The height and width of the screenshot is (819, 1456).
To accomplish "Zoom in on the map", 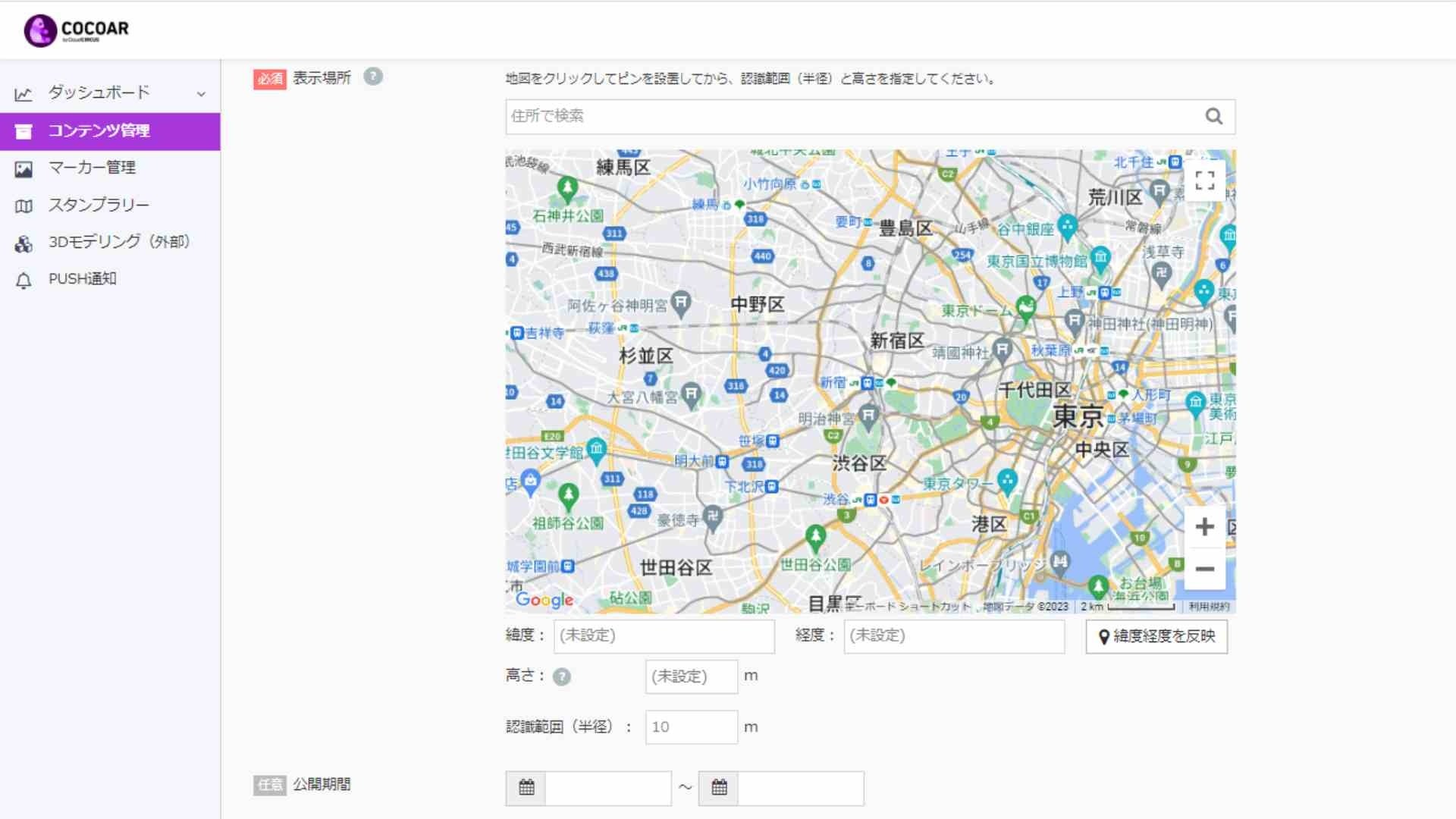I will [1204, 526].
